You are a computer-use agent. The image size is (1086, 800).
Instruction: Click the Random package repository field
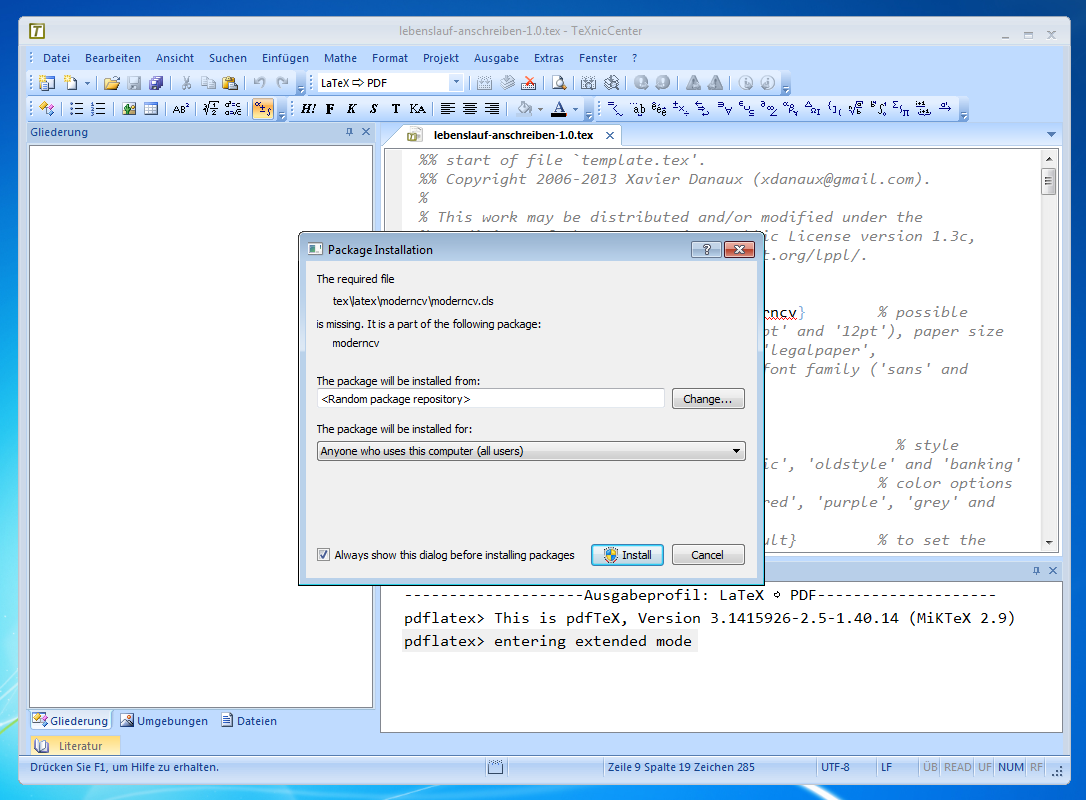point(490,399)
